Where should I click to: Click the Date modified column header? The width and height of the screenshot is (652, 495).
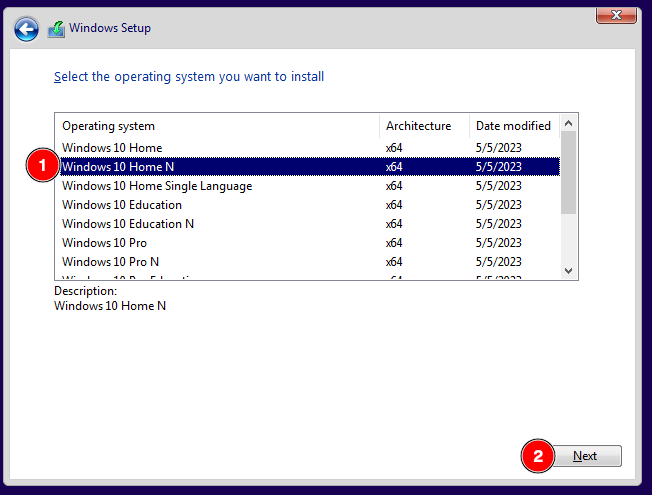pos(515,126)
